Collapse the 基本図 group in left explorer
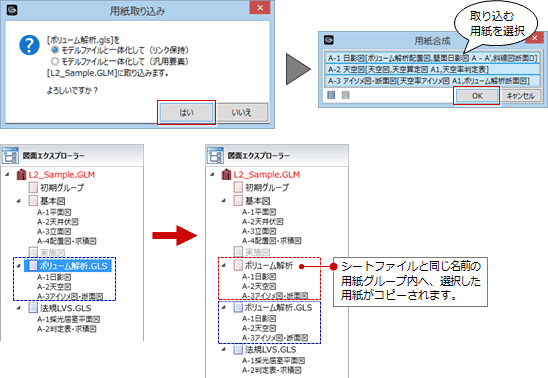Image resolution: width=548 pixels, height=378 pixels. click(19, 201)
